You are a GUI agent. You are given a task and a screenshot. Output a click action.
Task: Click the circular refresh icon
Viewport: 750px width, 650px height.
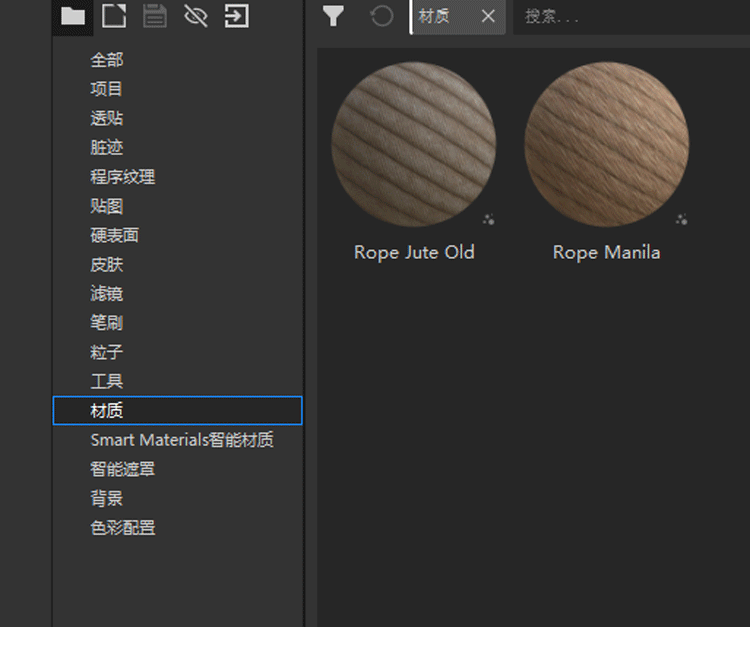pyautogui.click(x=381, y=16)
